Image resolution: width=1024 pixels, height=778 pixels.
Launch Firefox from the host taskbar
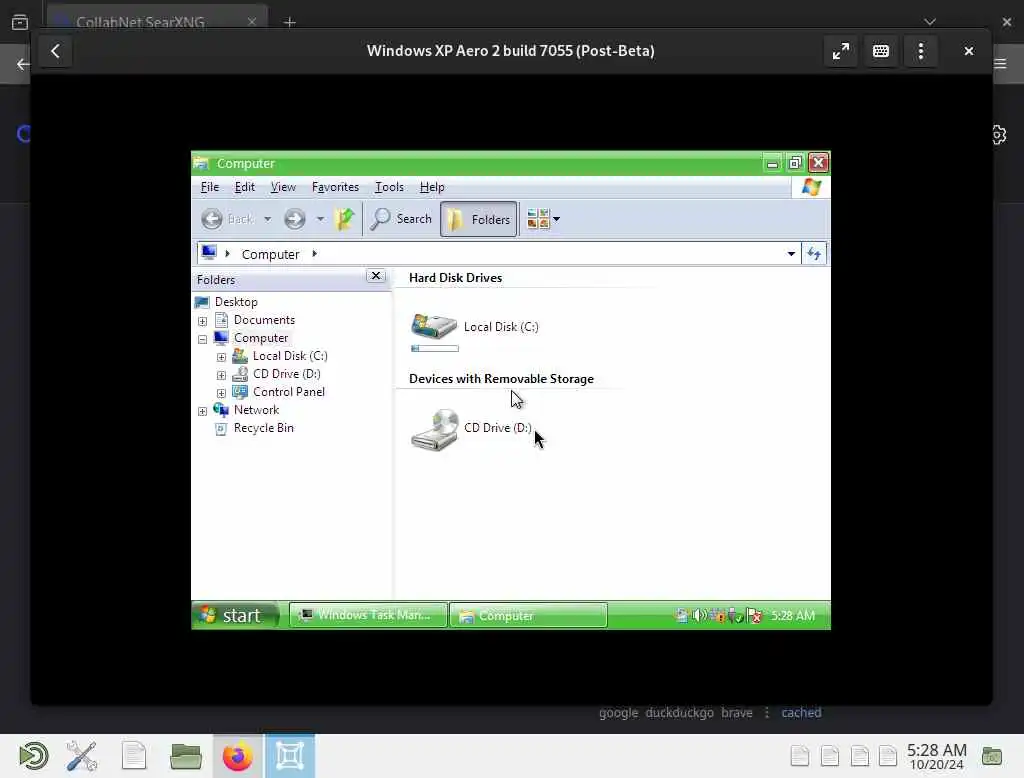[237, 756]
